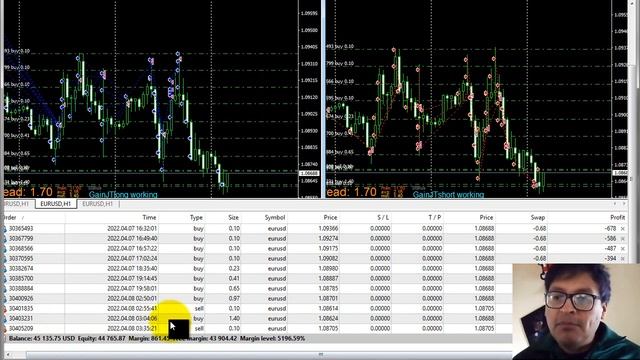This screenshot has height=360, width=640.
Task: Click the lot size 1.40 cell
Action: click(234, 318)
